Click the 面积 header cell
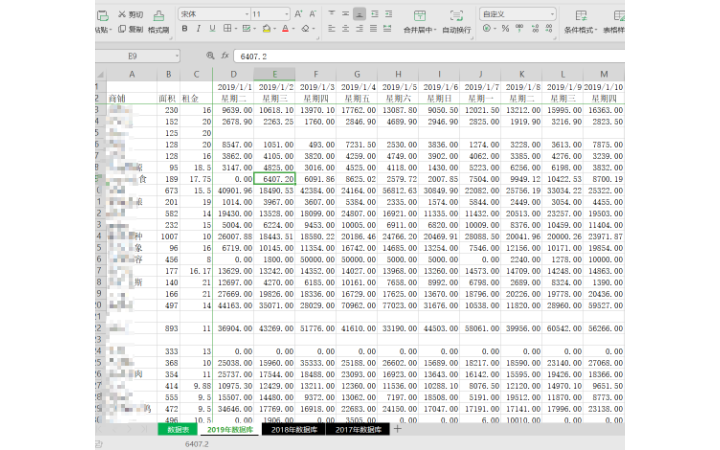This screenshot has width=720, height=450. click(x=169, y=99)
